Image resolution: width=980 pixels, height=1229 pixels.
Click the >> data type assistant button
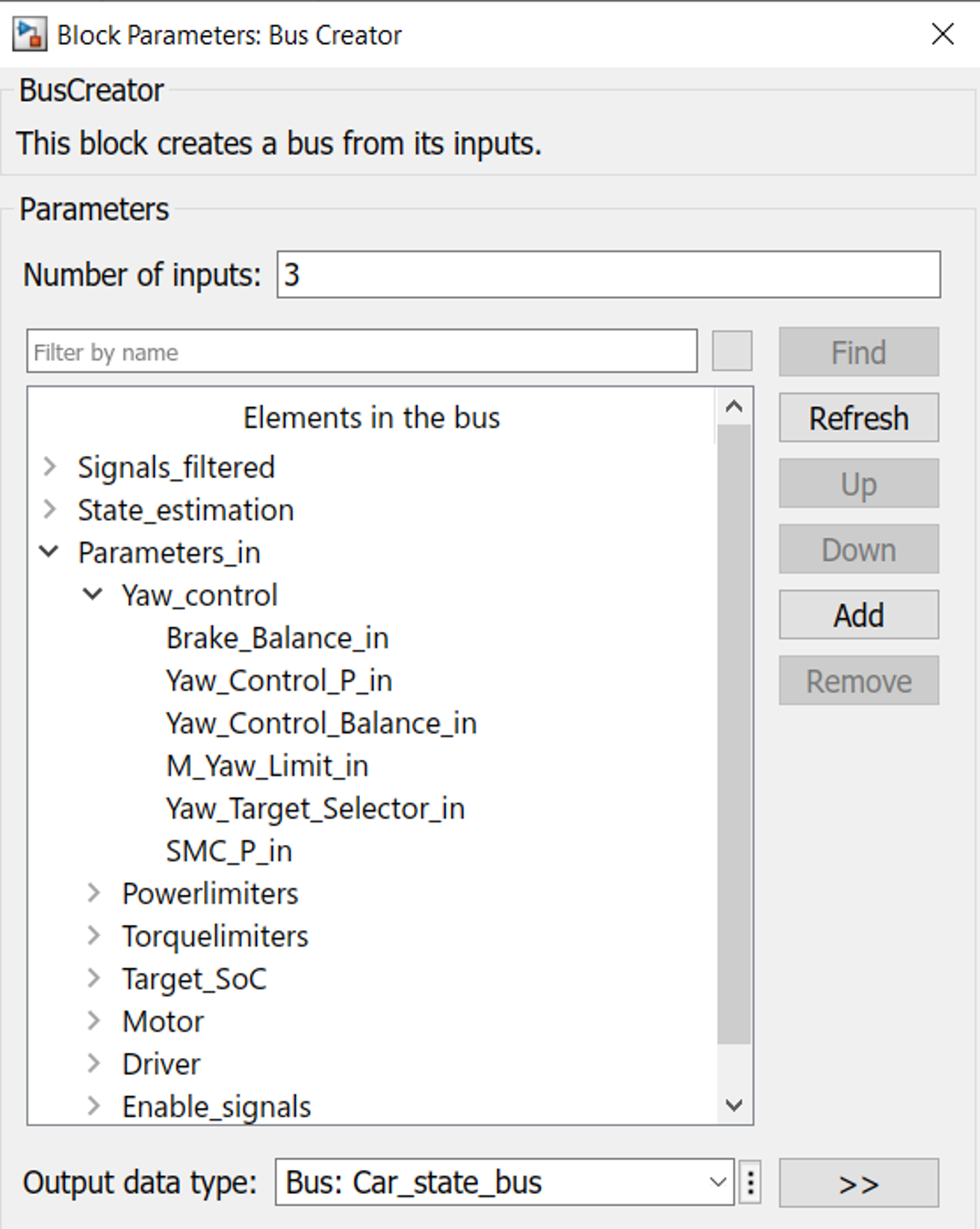click(859, 1183)
